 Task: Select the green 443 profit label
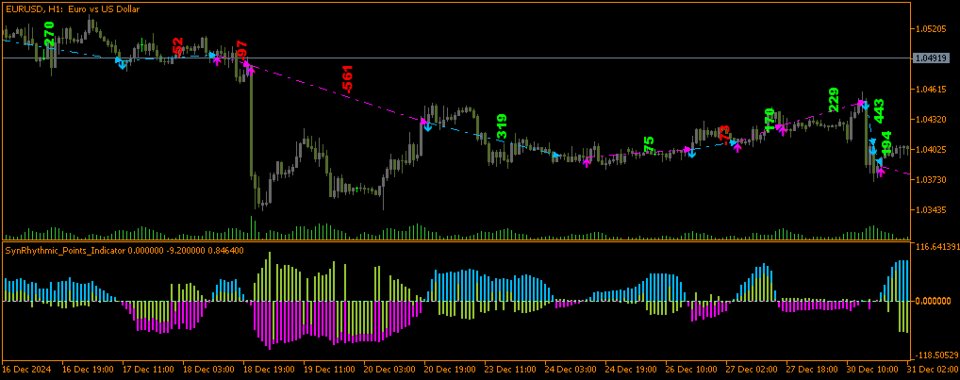(879, 111)
